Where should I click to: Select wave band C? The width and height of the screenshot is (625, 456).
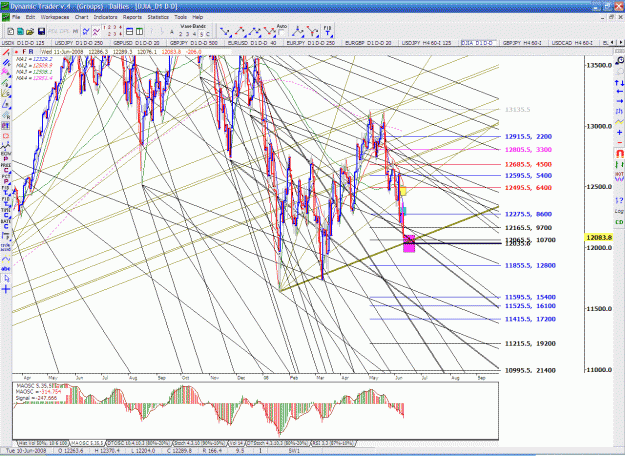pos(208,34)
